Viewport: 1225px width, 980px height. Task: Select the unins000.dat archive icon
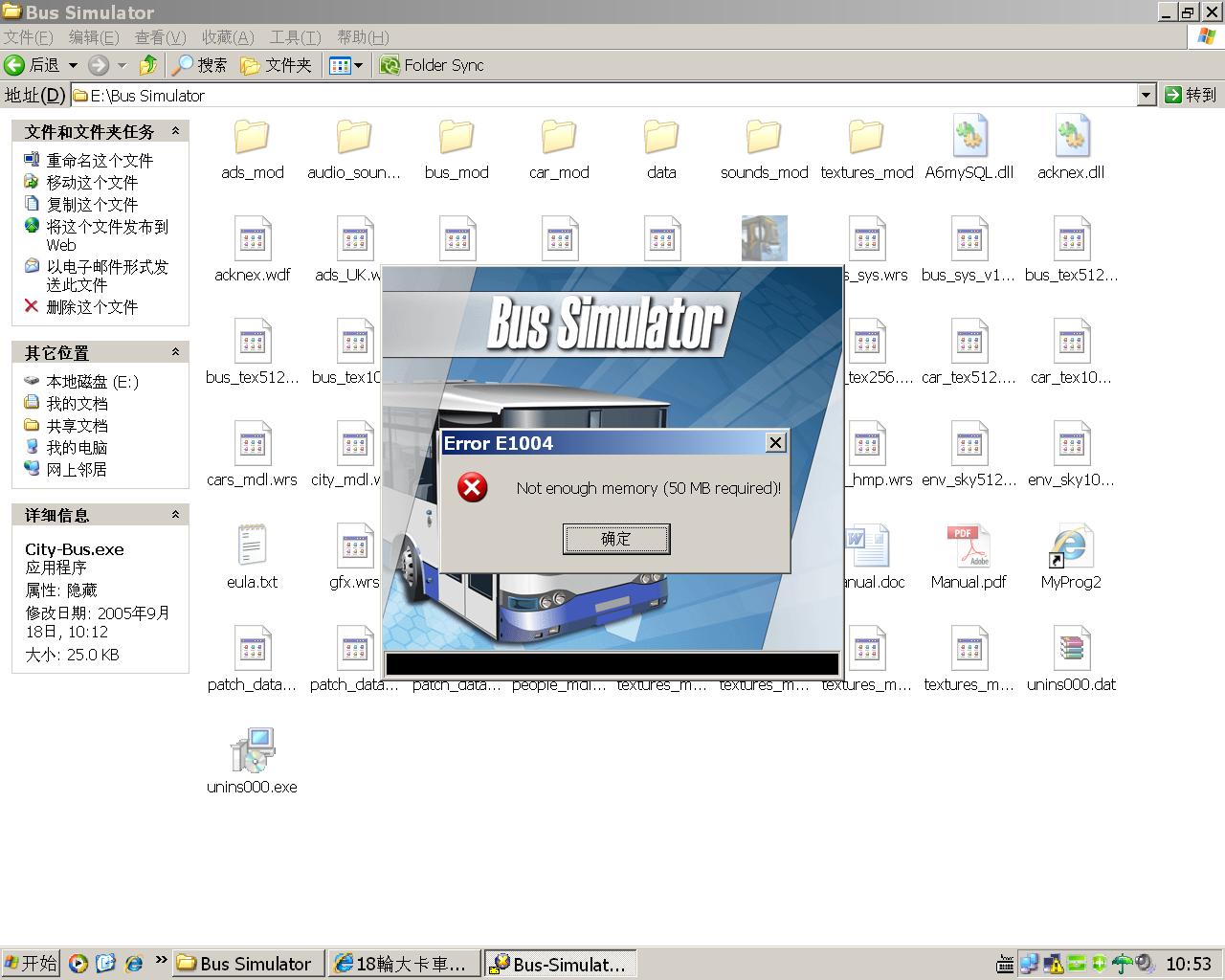click(1071, 650)
